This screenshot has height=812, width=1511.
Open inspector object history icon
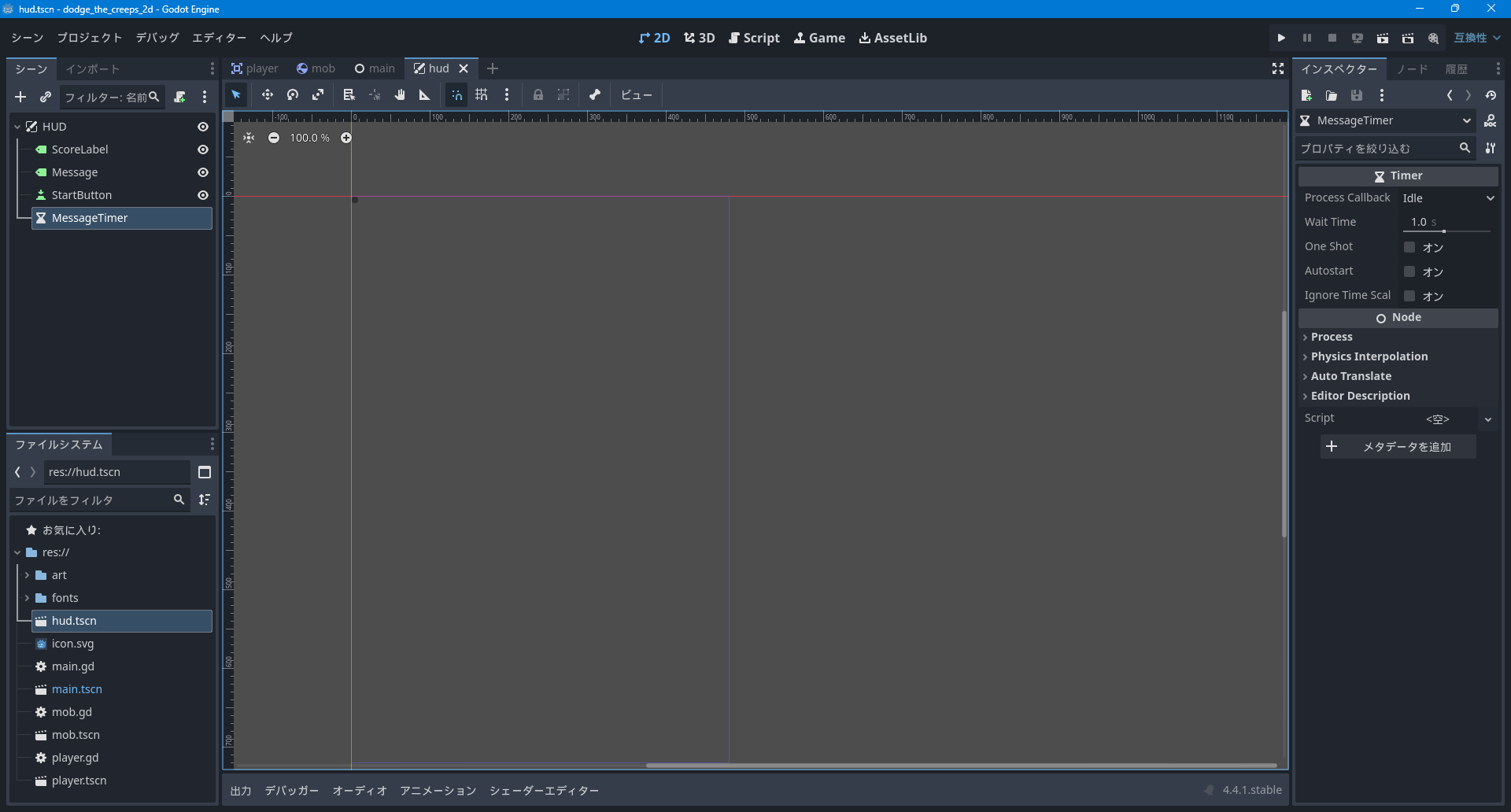click(x=1491, y=95)
